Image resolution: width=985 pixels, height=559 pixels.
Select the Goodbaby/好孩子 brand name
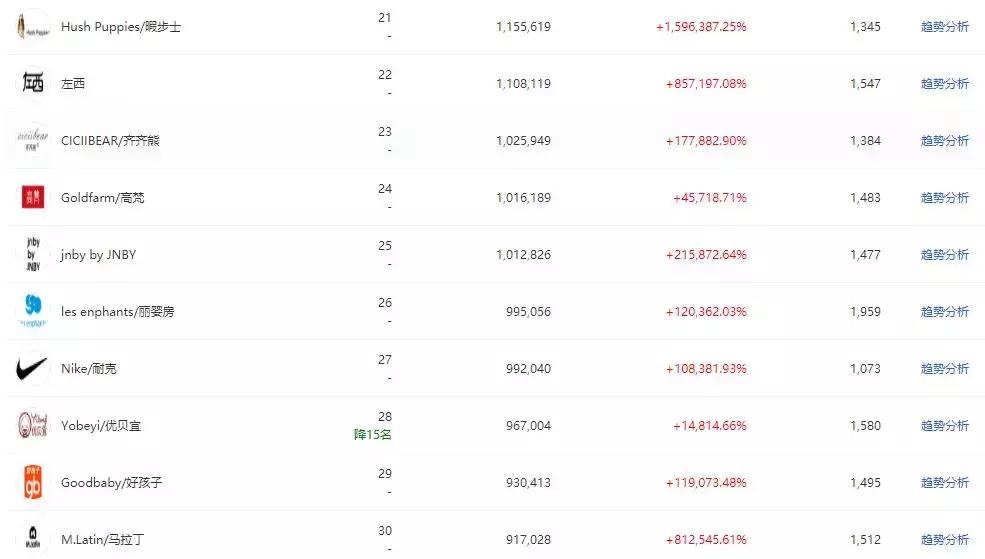pos(111,483)
